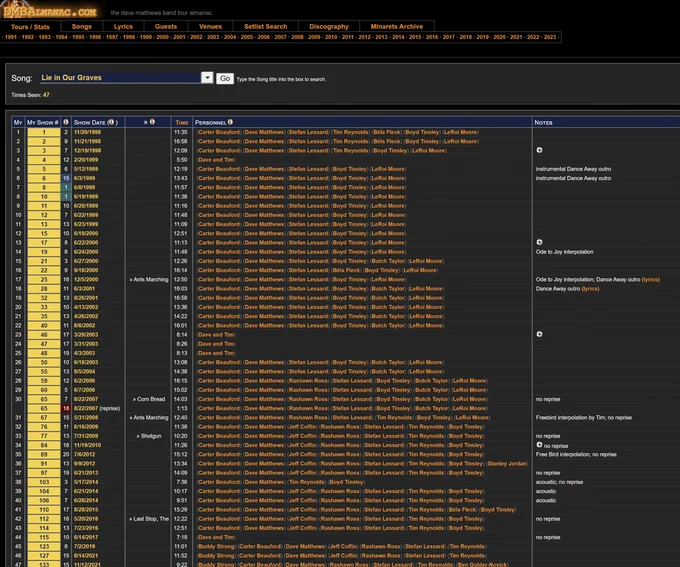This screenshot has width=680, height=567.
Task: Go to the 2007 tour year link
Action: 281,37
